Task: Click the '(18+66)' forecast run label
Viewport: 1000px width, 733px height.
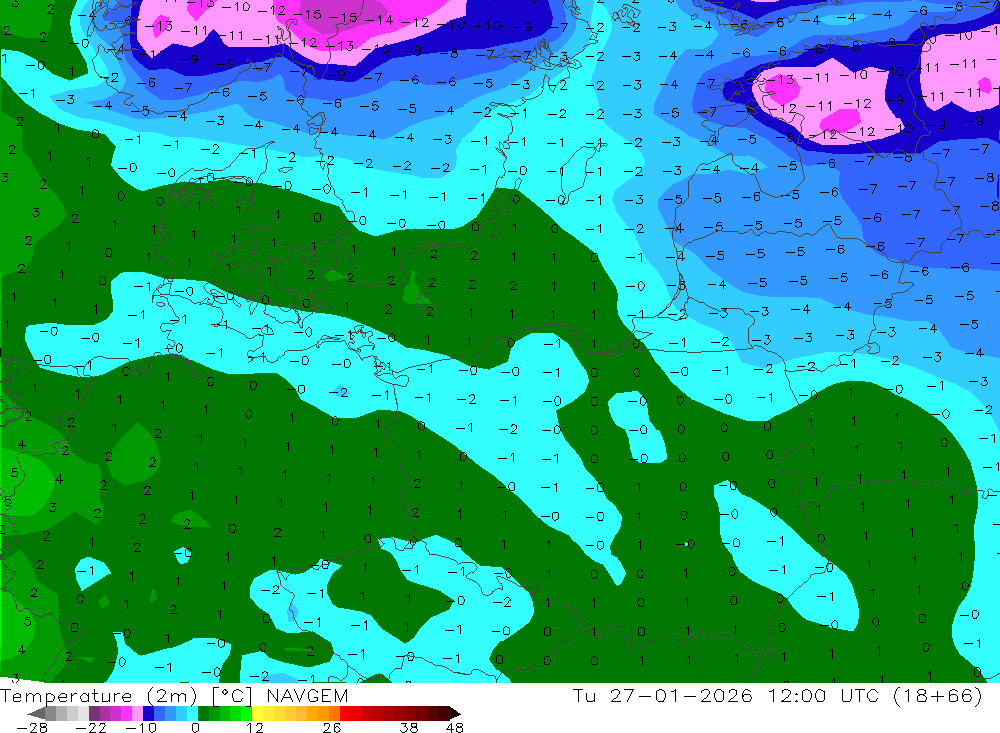Action: click(936, 695)
